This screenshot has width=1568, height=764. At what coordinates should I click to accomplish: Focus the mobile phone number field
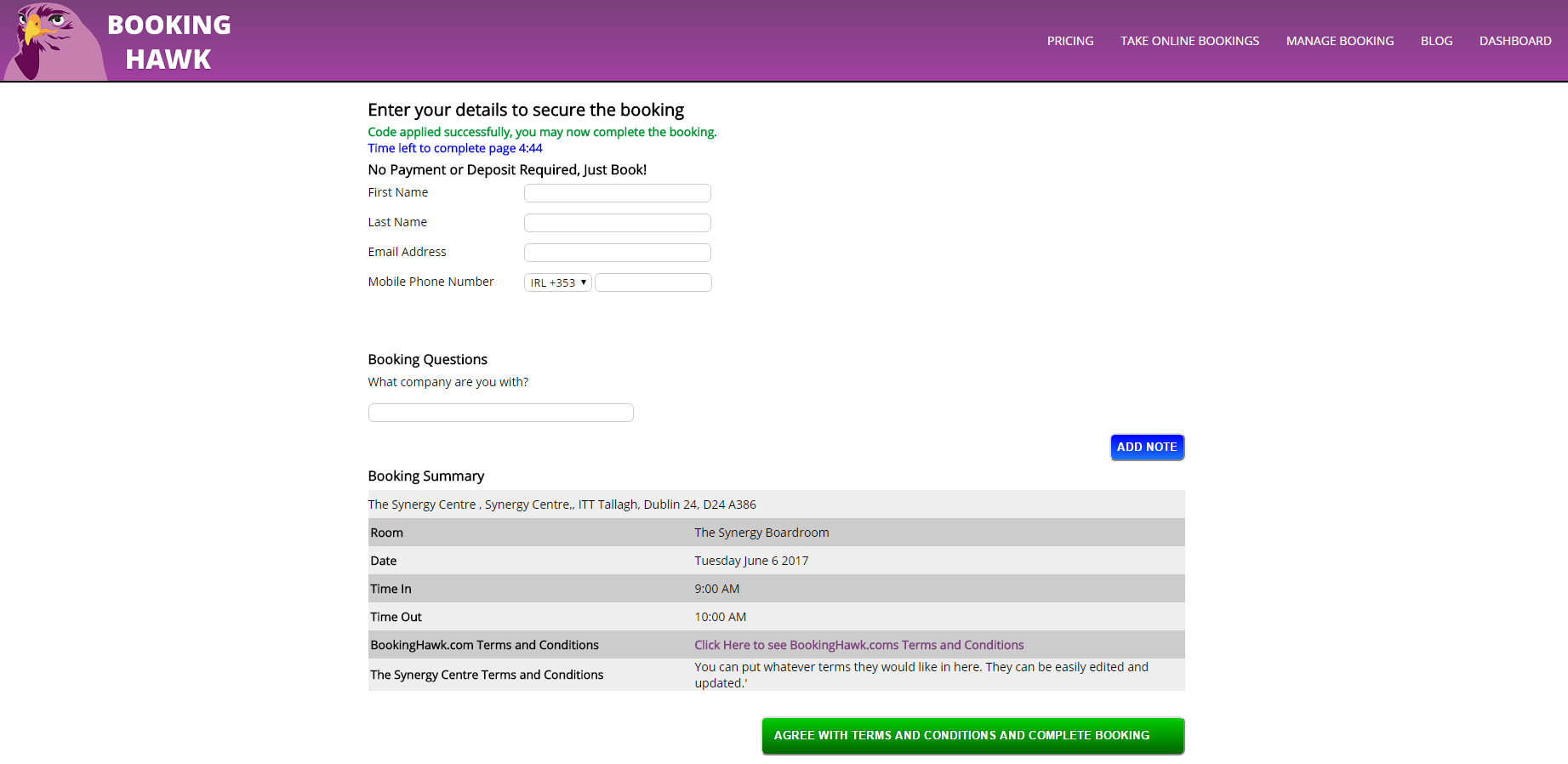653,282
